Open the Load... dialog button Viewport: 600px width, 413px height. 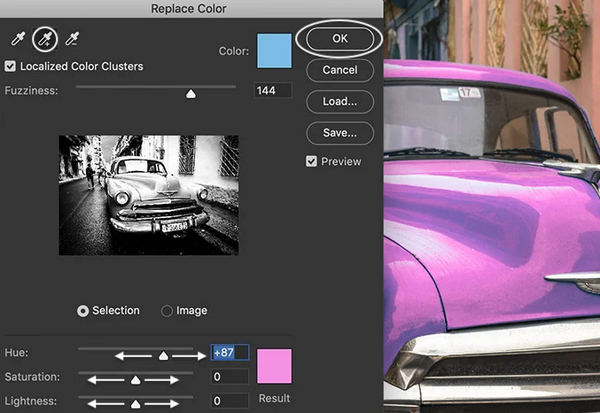(340, 101)
